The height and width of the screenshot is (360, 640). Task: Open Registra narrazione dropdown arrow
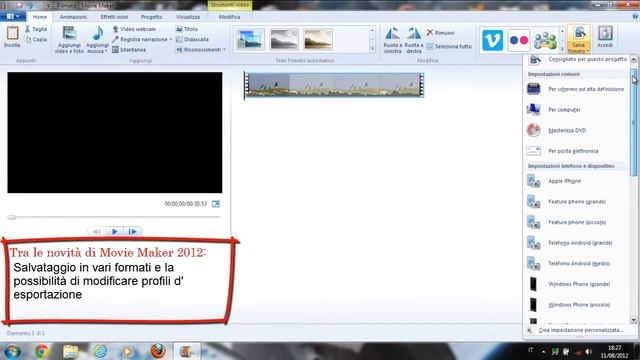(x=171, y=40)
